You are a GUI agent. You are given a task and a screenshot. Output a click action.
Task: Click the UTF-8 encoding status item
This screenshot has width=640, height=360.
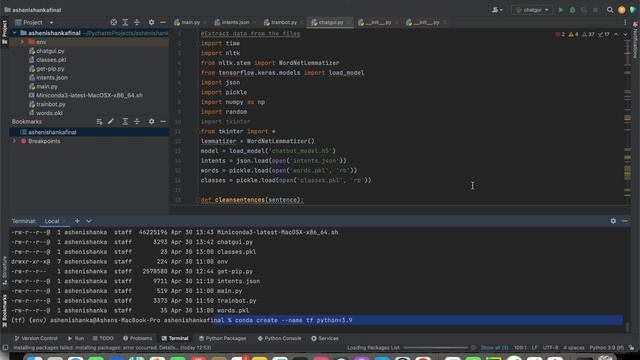coord(550,348)
